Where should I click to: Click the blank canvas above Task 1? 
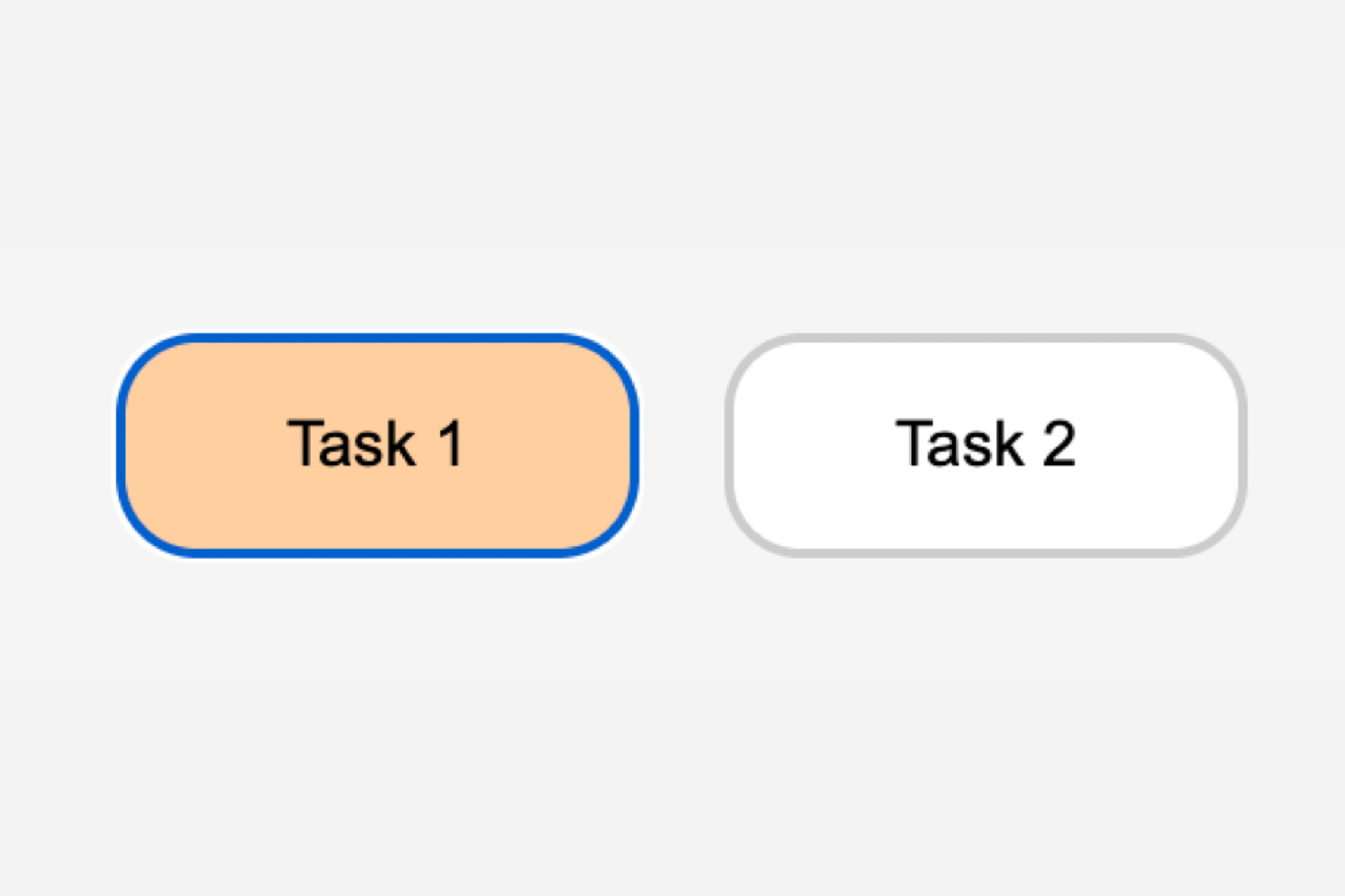tap(376, 192)
